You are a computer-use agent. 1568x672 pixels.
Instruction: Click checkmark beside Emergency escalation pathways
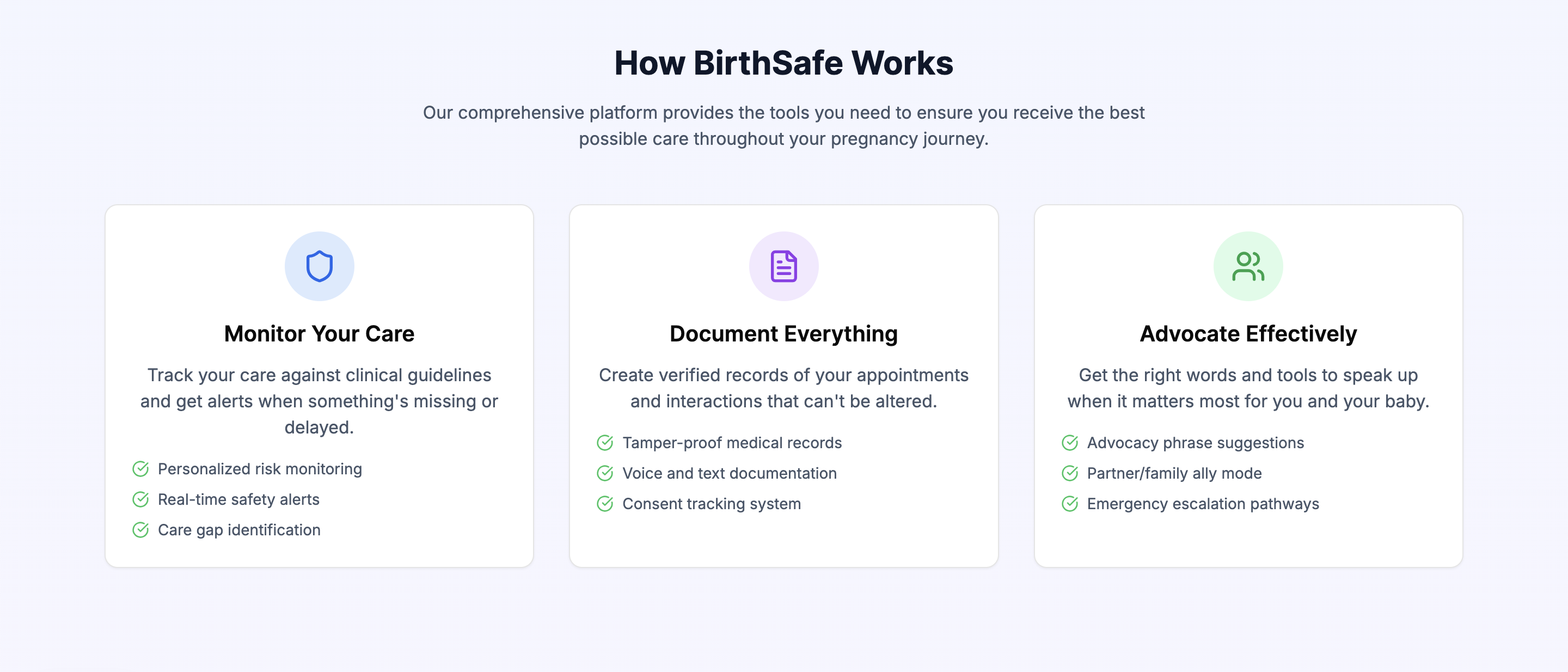(x=1069, y=503)
